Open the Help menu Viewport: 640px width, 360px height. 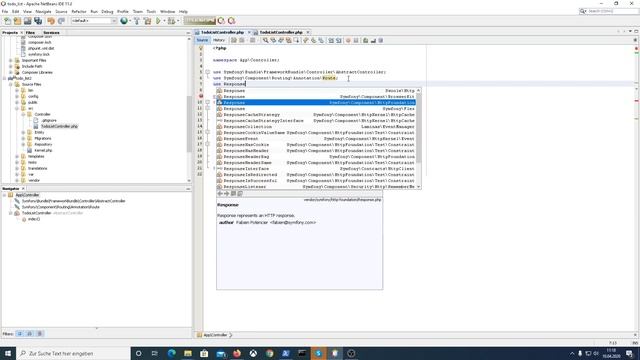click(183, 11)
